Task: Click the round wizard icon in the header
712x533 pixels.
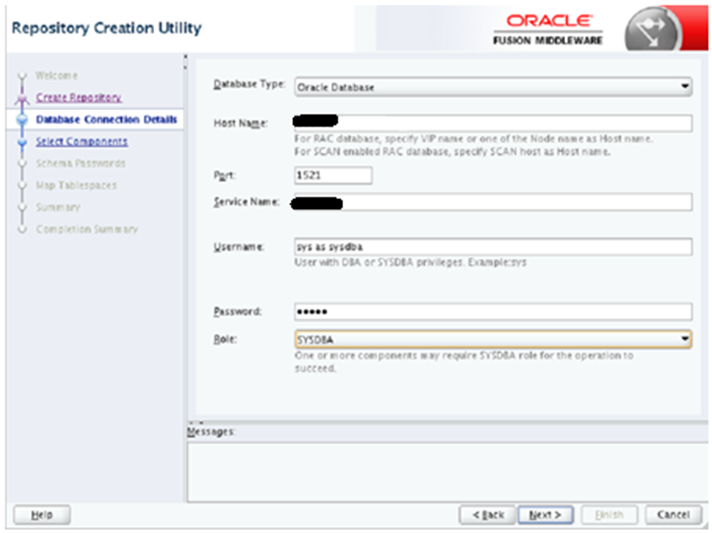Action: coord(653,30)
